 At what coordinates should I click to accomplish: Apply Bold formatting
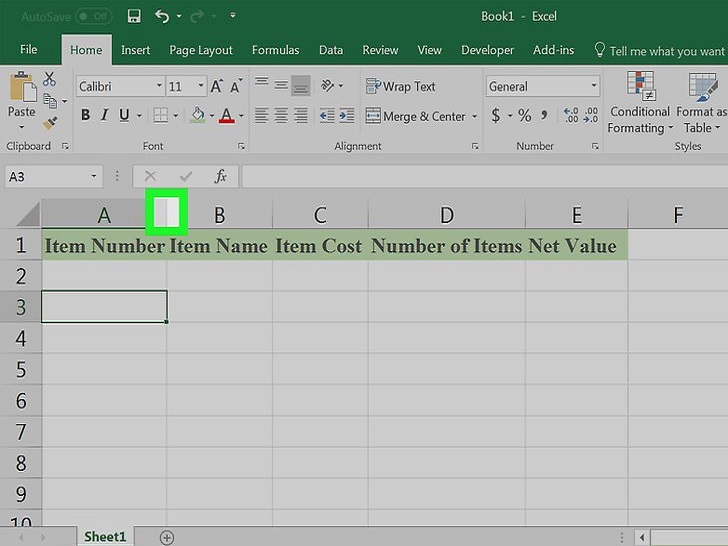pos(85,115)
